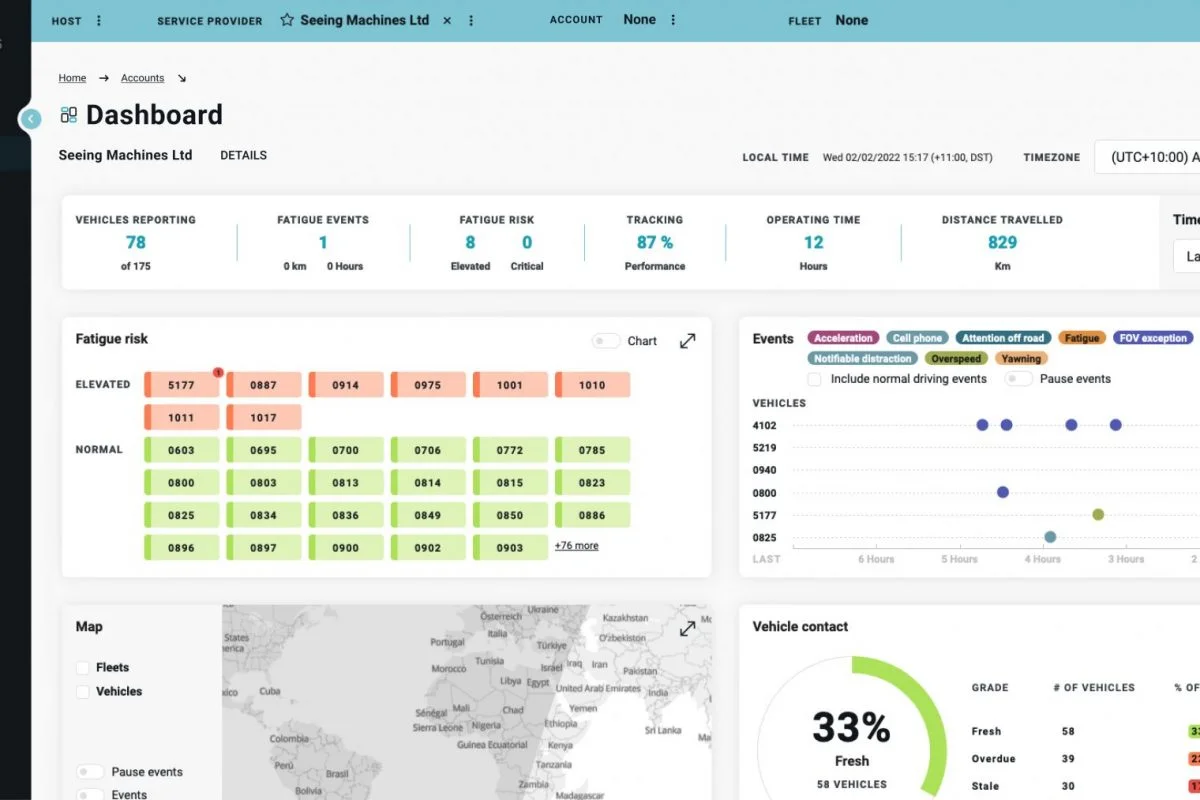Open normal vehicle 0896
Screen dimensions: 1200x800
182,548
